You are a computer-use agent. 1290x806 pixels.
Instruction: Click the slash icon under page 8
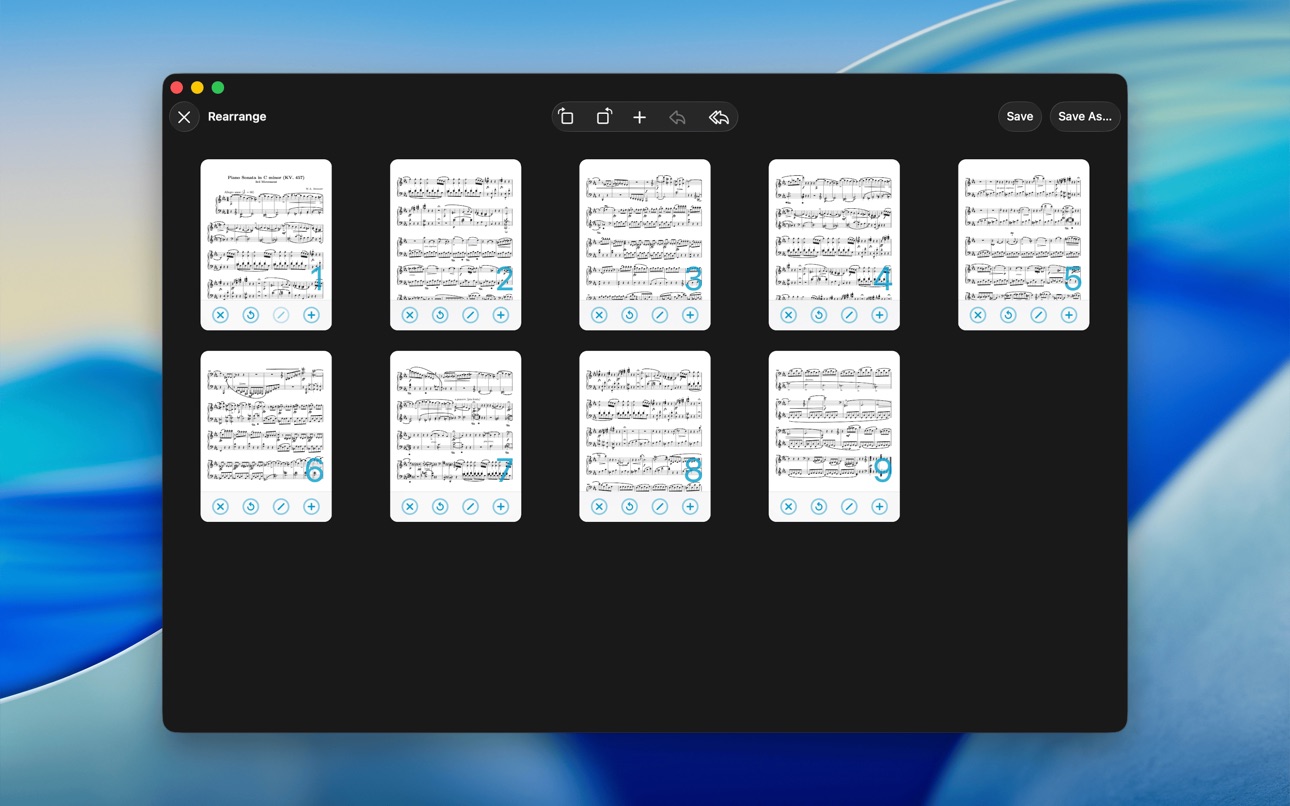660,507
